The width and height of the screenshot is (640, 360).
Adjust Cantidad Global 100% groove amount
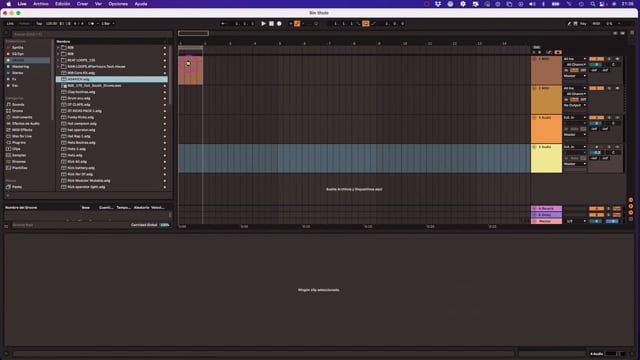[x=164, y=225]
